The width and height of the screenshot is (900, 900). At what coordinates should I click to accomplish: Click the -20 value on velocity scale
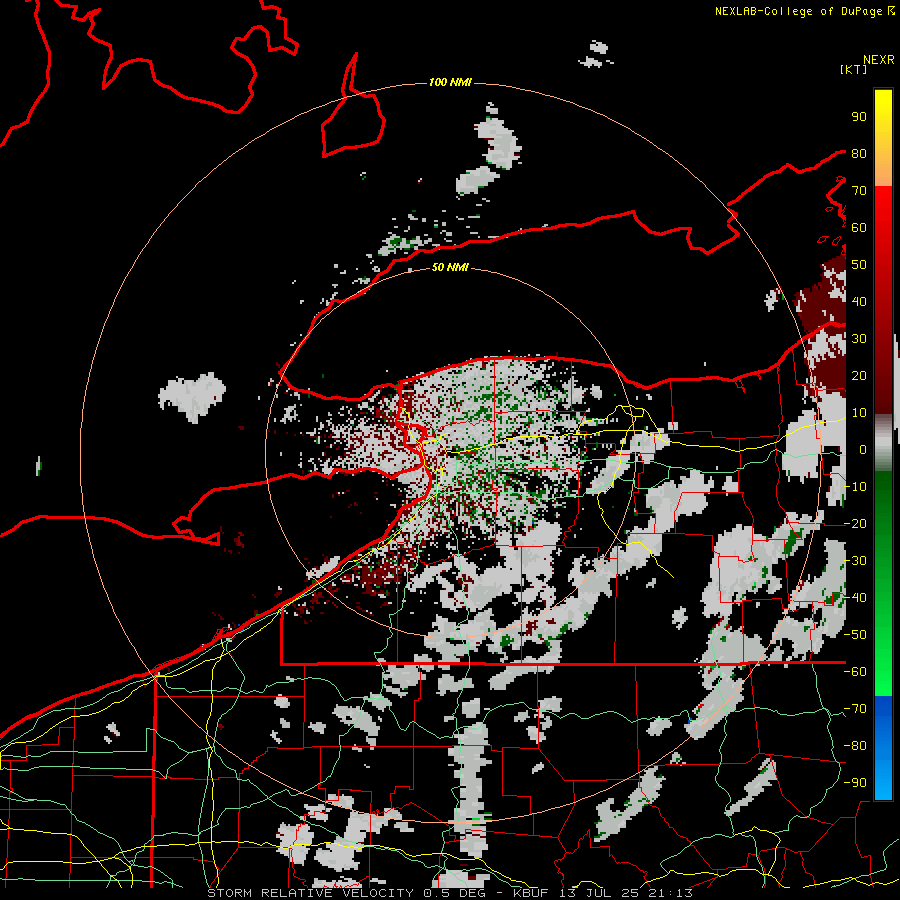click(855, 524)
